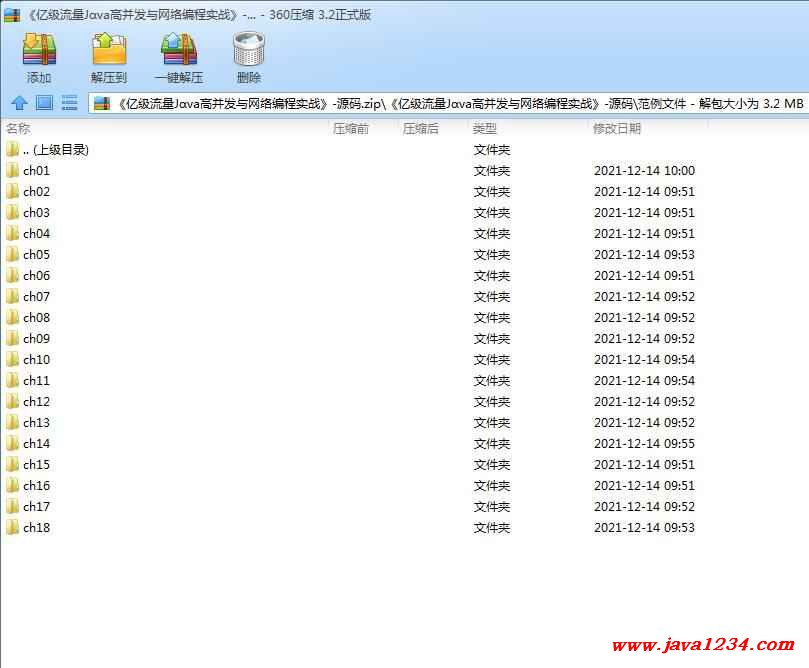The image size is (809, 668).
Task: Select the ch01 folder
Action: tap(36, 171)
